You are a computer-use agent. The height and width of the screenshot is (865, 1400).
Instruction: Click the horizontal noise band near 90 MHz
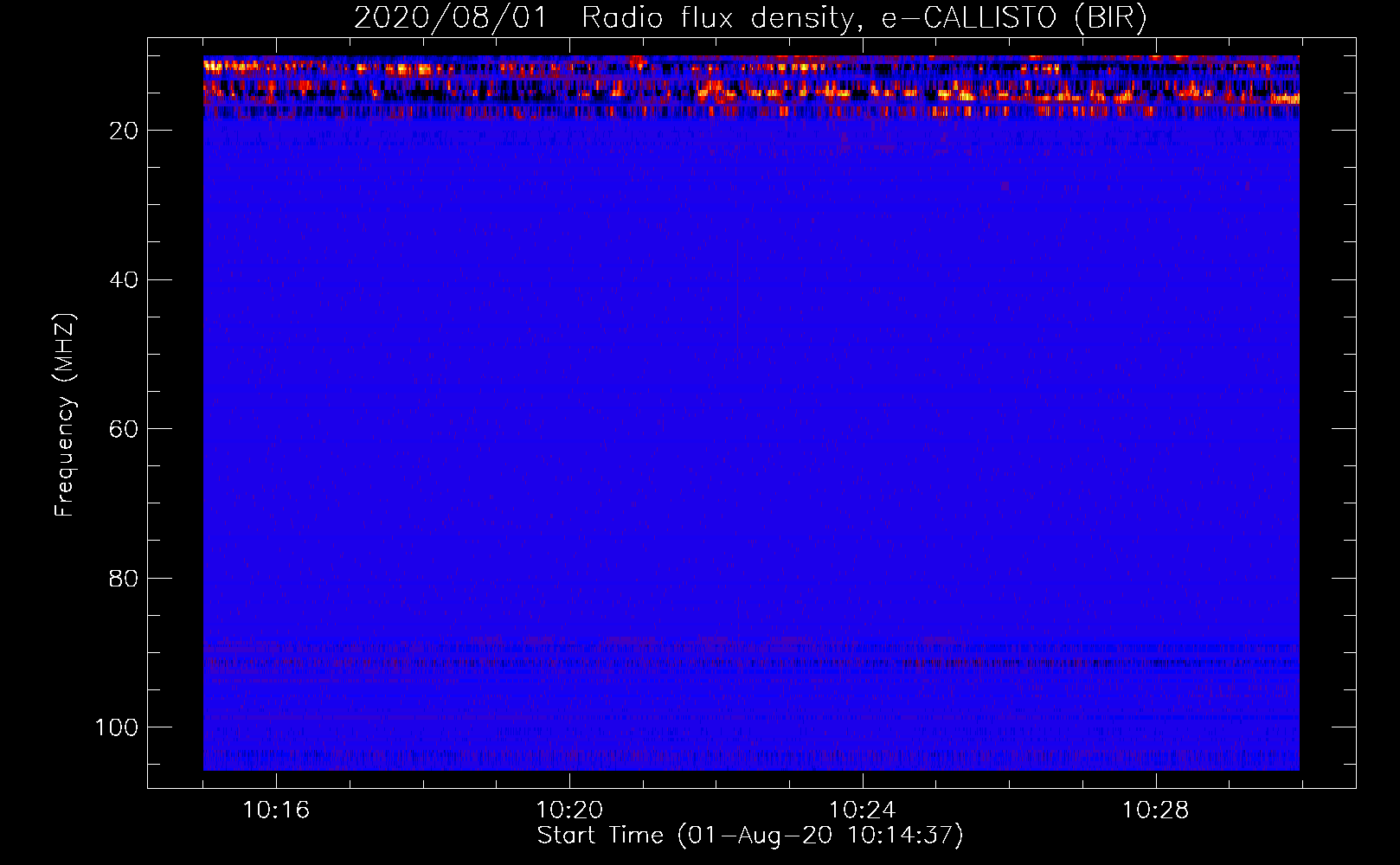click(x=751, y=657)
